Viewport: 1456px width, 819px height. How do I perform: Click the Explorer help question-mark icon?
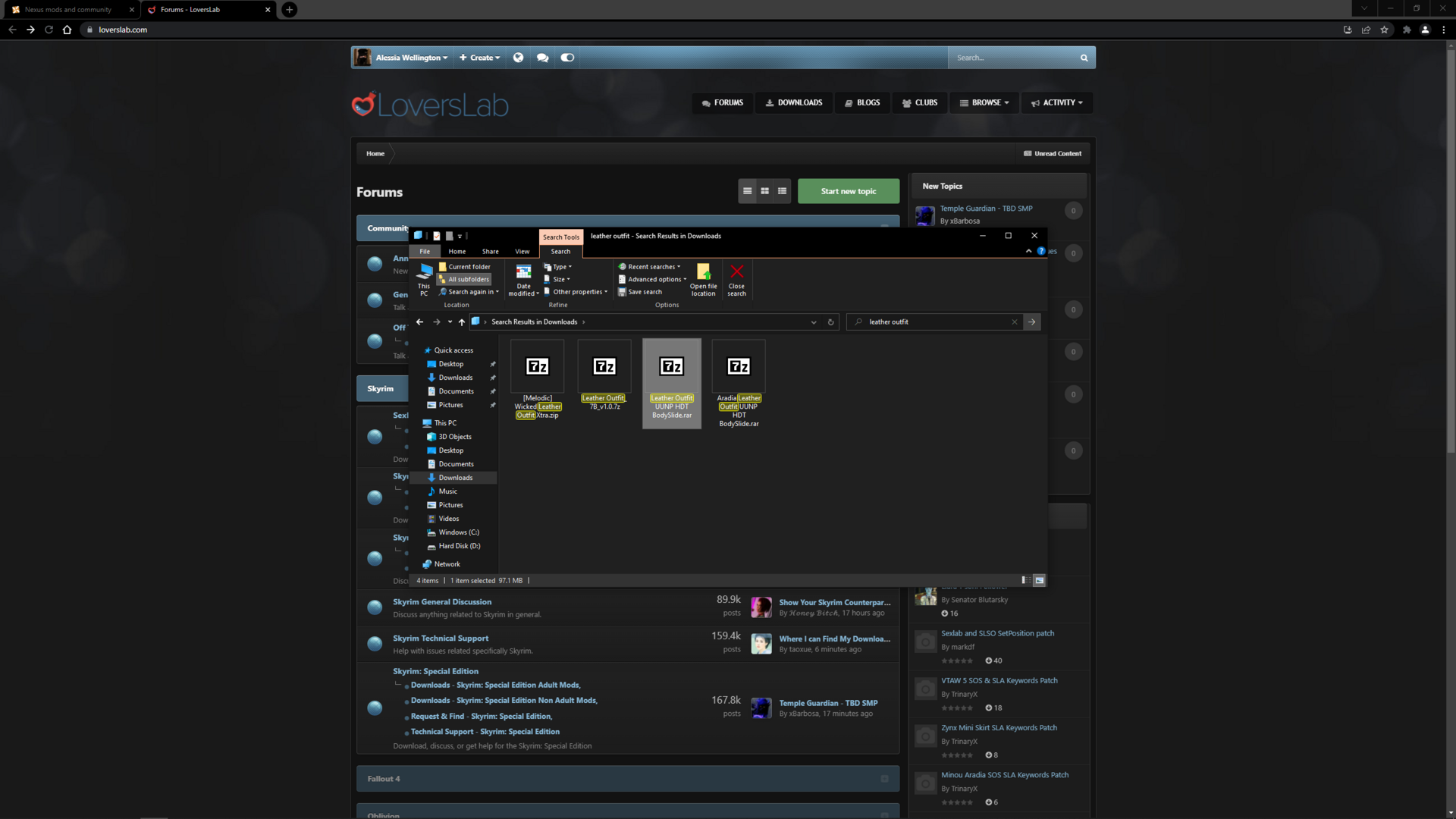(1041, 251)
